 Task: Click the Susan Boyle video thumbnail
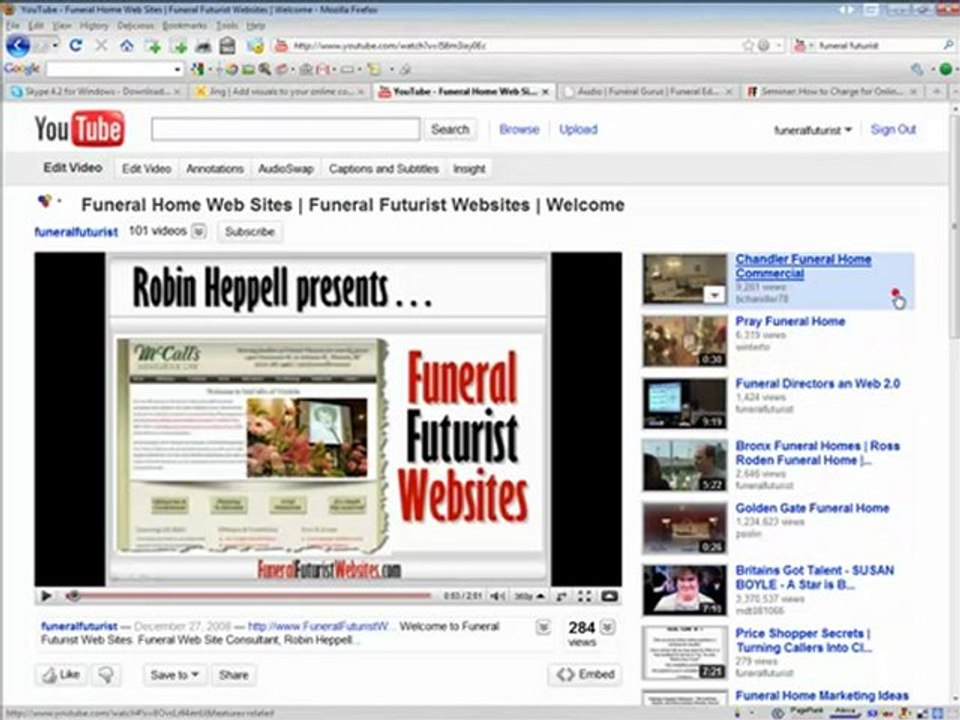[684, 590]
